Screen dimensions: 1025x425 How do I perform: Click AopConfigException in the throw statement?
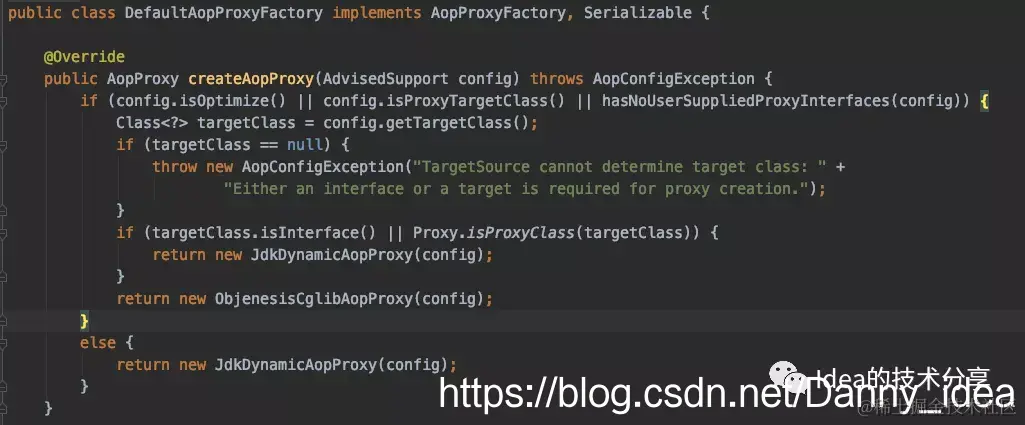322,167
